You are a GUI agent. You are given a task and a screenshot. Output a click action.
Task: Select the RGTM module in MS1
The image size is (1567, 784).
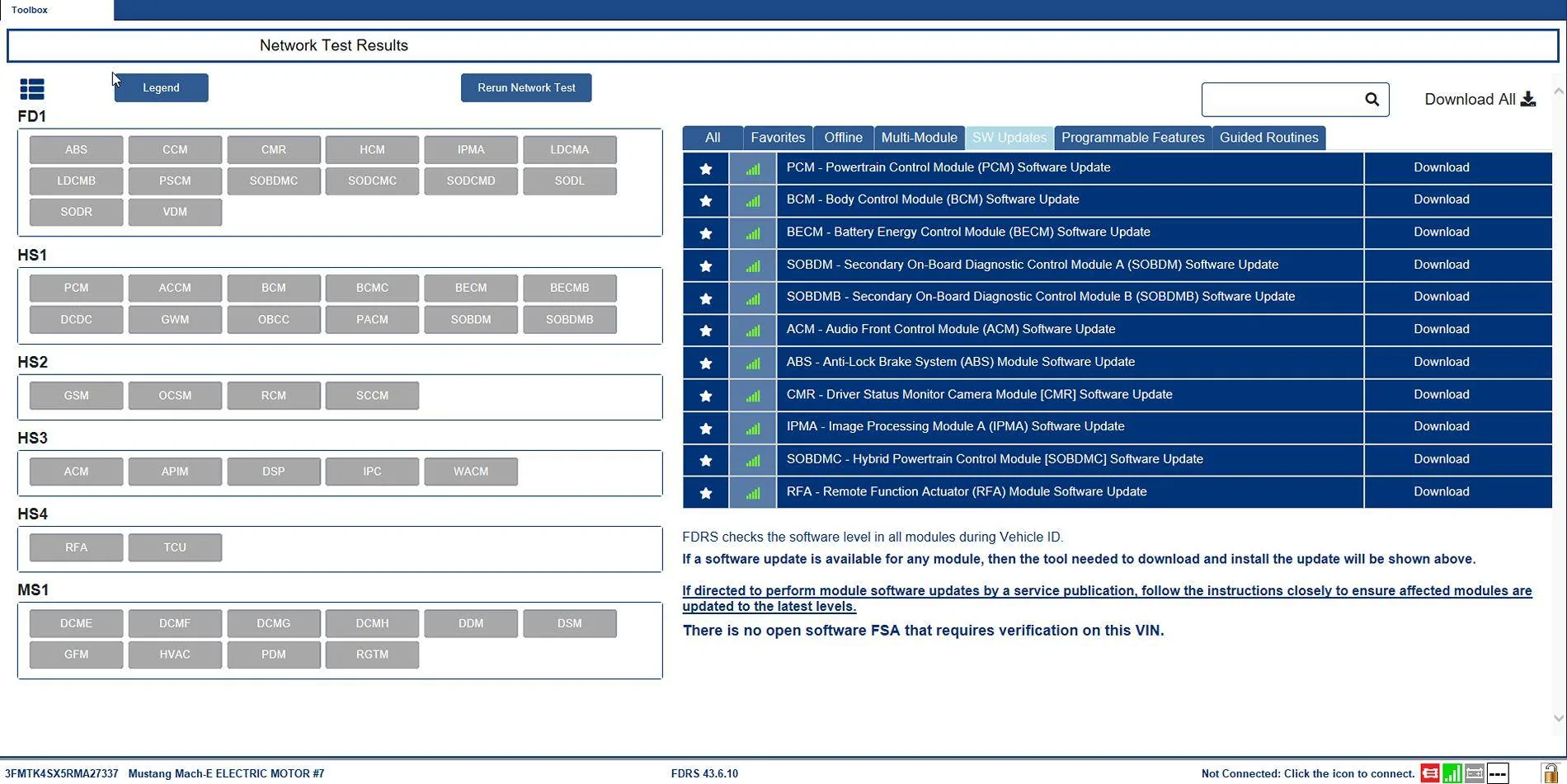point(372,655)
